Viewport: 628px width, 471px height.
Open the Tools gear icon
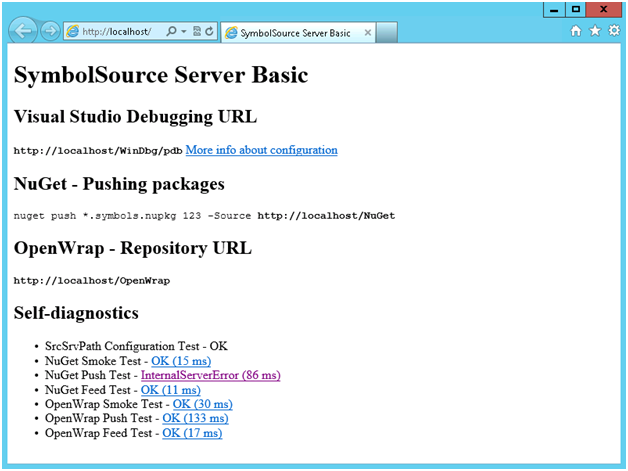[x=614, y=32]
